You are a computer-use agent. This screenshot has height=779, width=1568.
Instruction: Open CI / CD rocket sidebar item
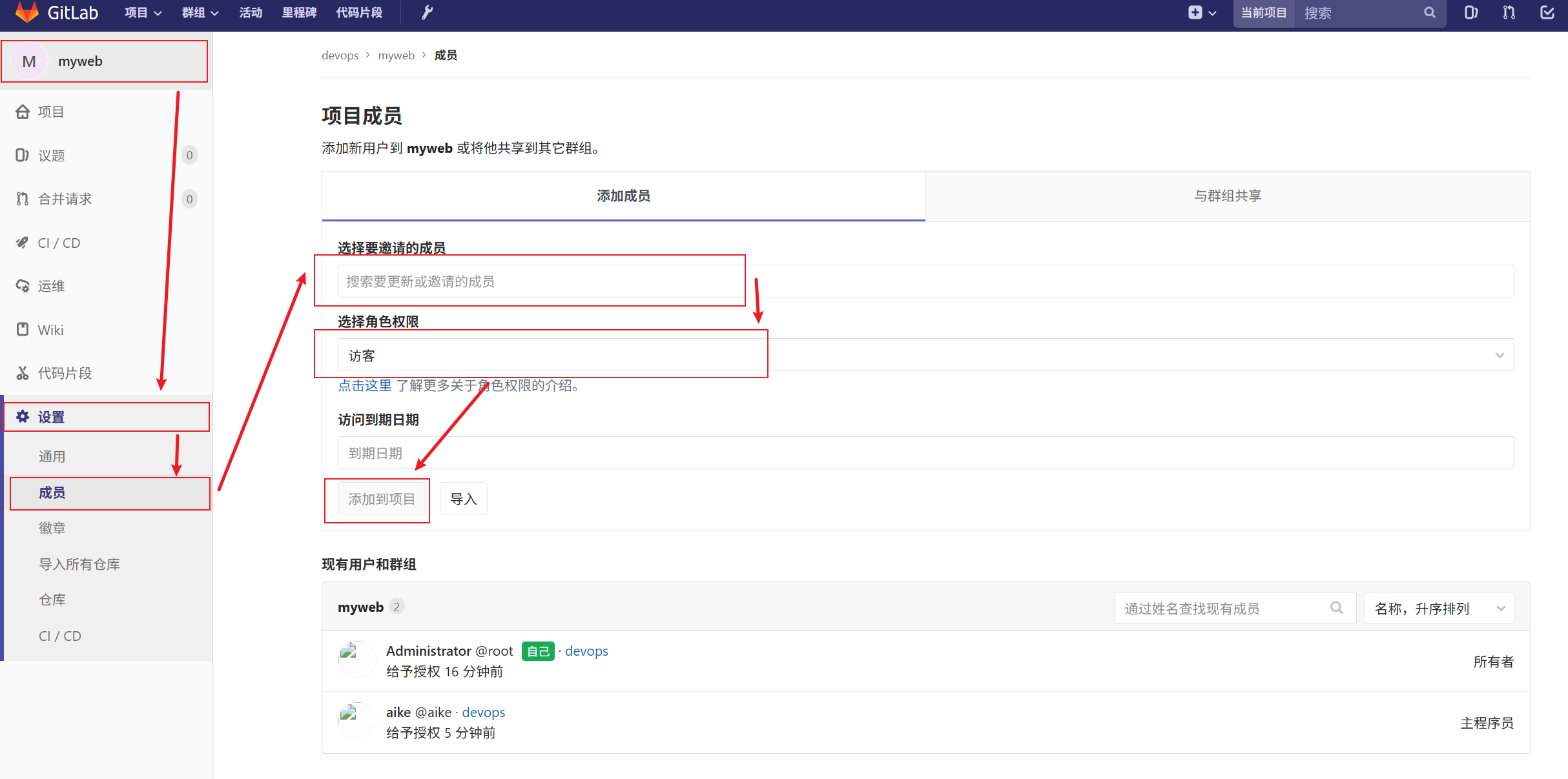click(x=58, y=243)
